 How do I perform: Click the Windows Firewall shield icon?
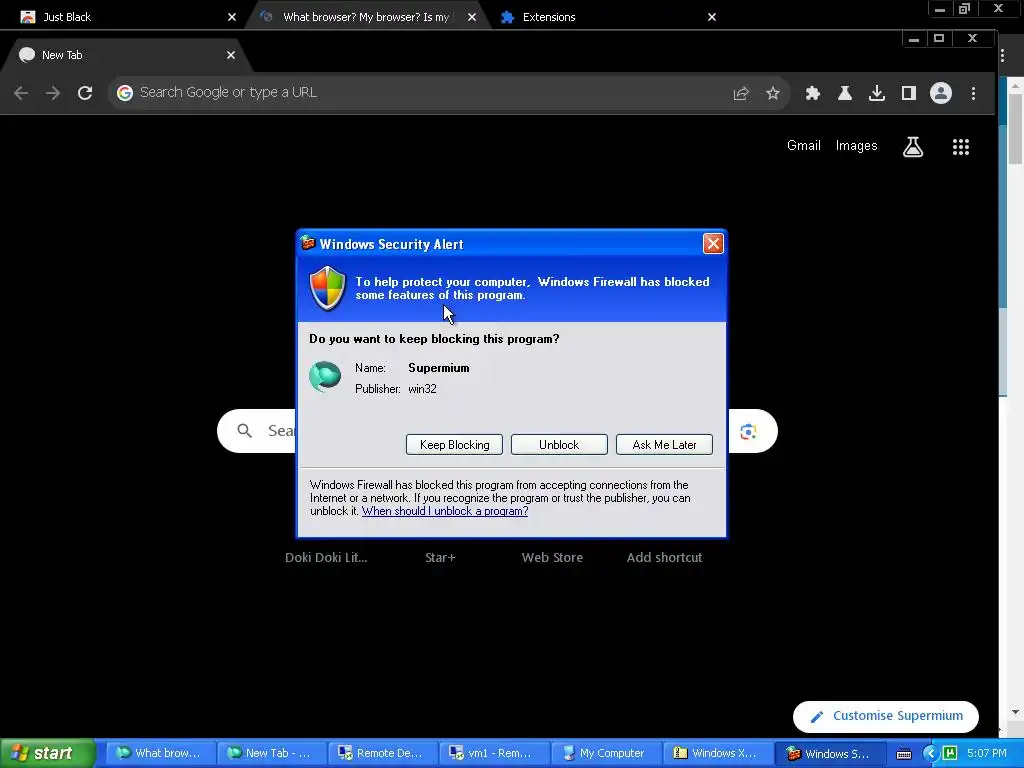(327, 288)
